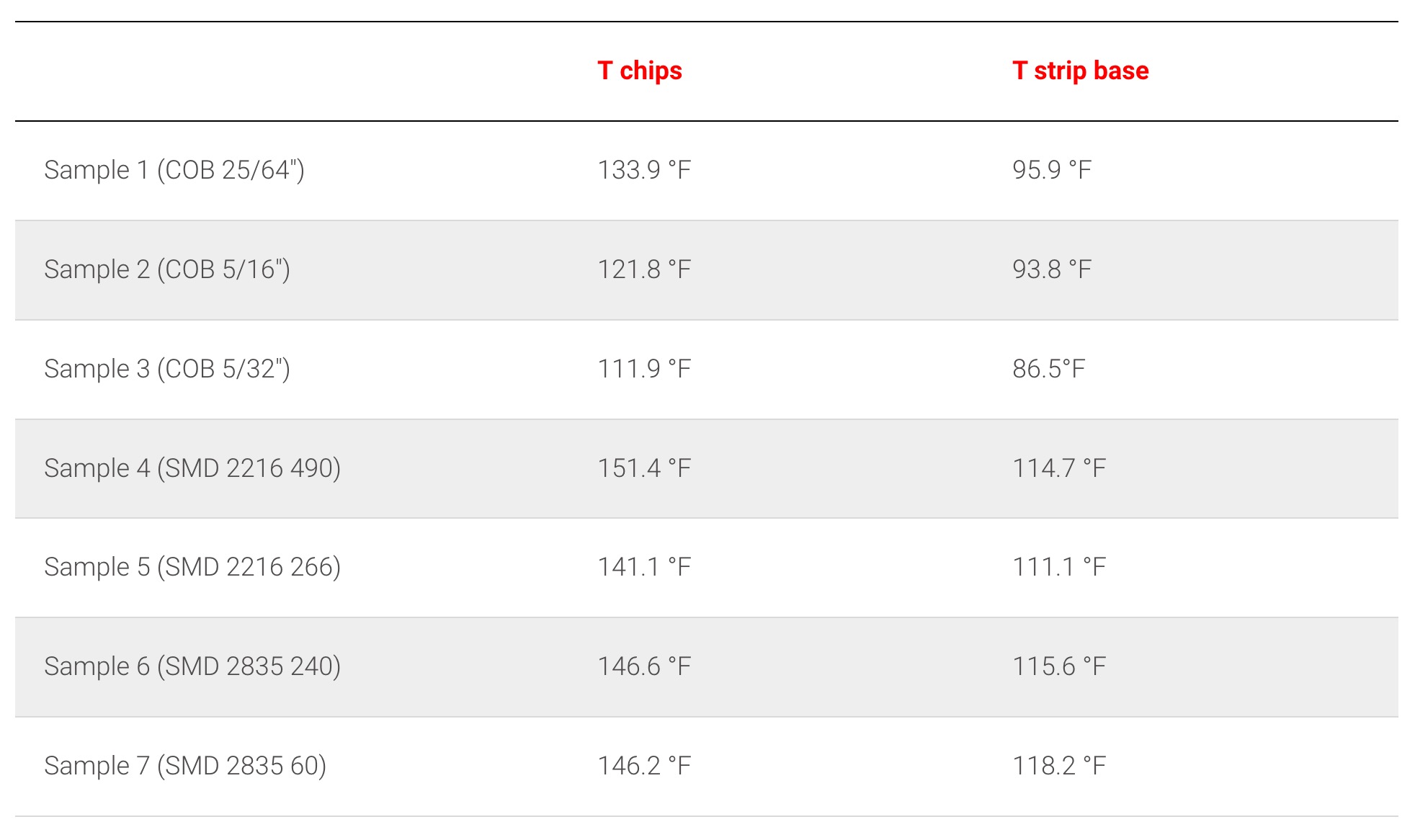Click the 121.8 °F chip temperature value
Image resolution: width=1415 pixels, height=840 pixels.
[x=644, y=269]
